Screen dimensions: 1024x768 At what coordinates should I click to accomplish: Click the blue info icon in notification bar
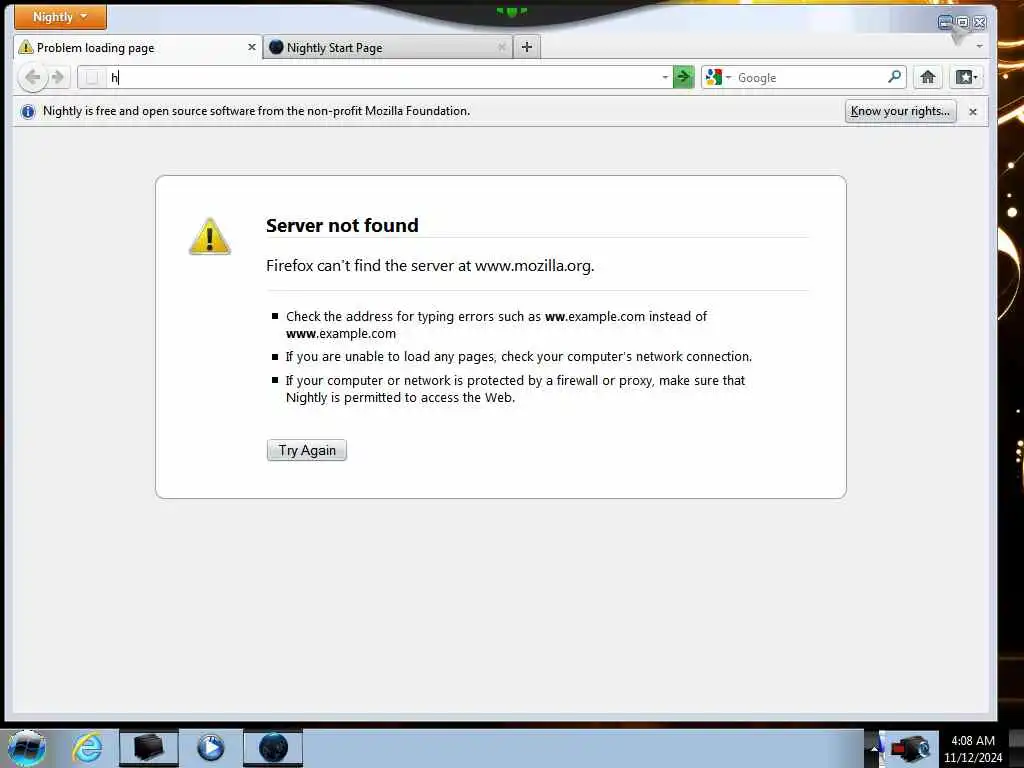tap(27, 112)
